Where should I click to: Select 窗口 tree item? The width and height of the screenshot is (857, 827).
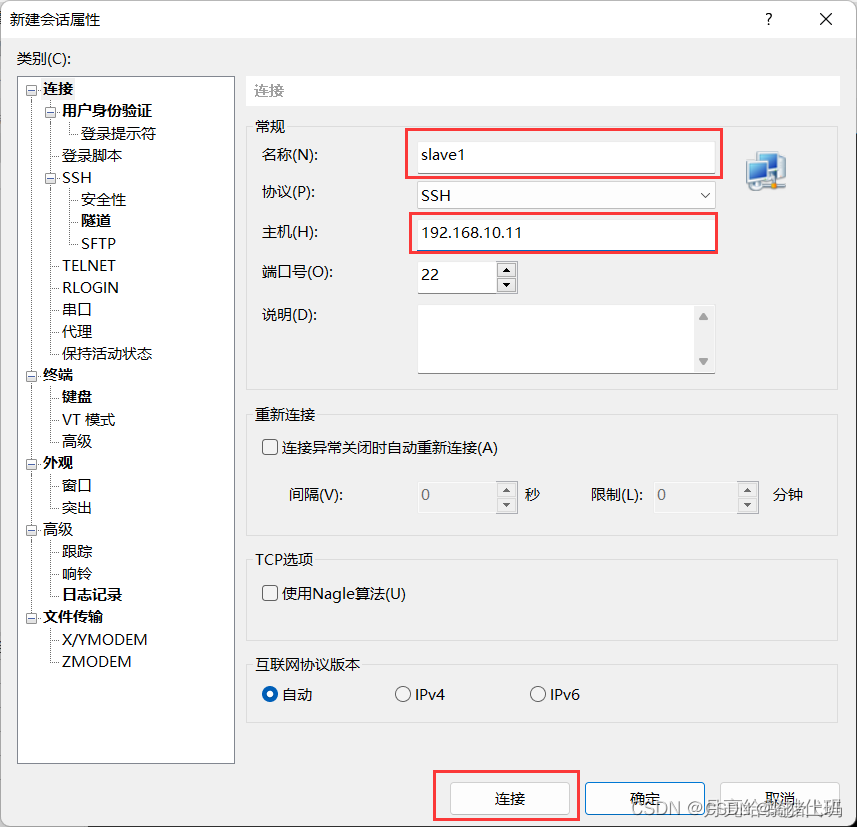pyautogui.click(x=77, y=485)
